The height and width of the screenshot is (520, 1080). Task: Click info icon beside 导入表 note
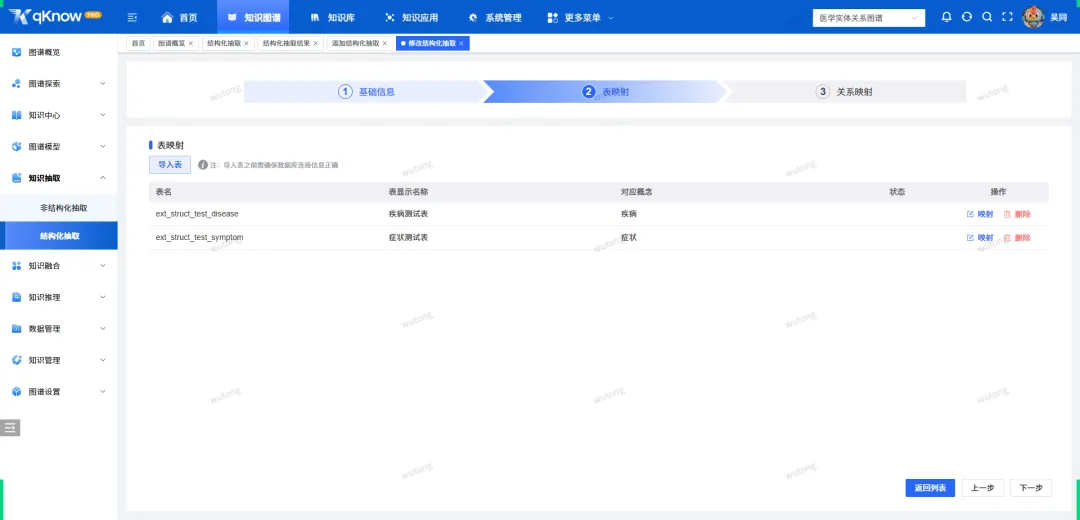[x=202, y=165]
